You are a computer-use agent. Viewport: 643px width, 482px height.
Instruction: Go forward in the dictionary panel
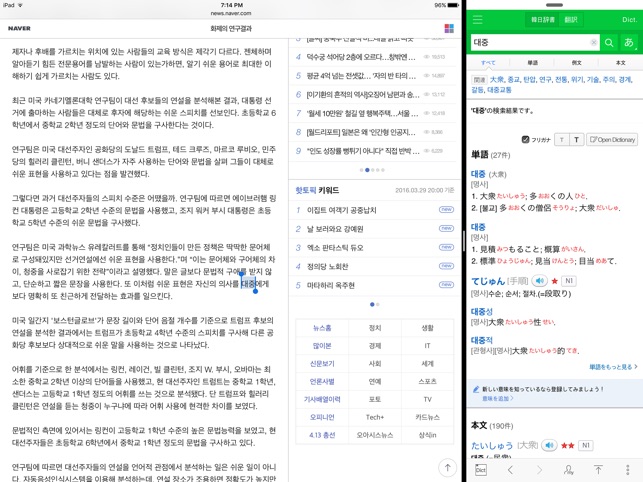click(x=539, y=470)
